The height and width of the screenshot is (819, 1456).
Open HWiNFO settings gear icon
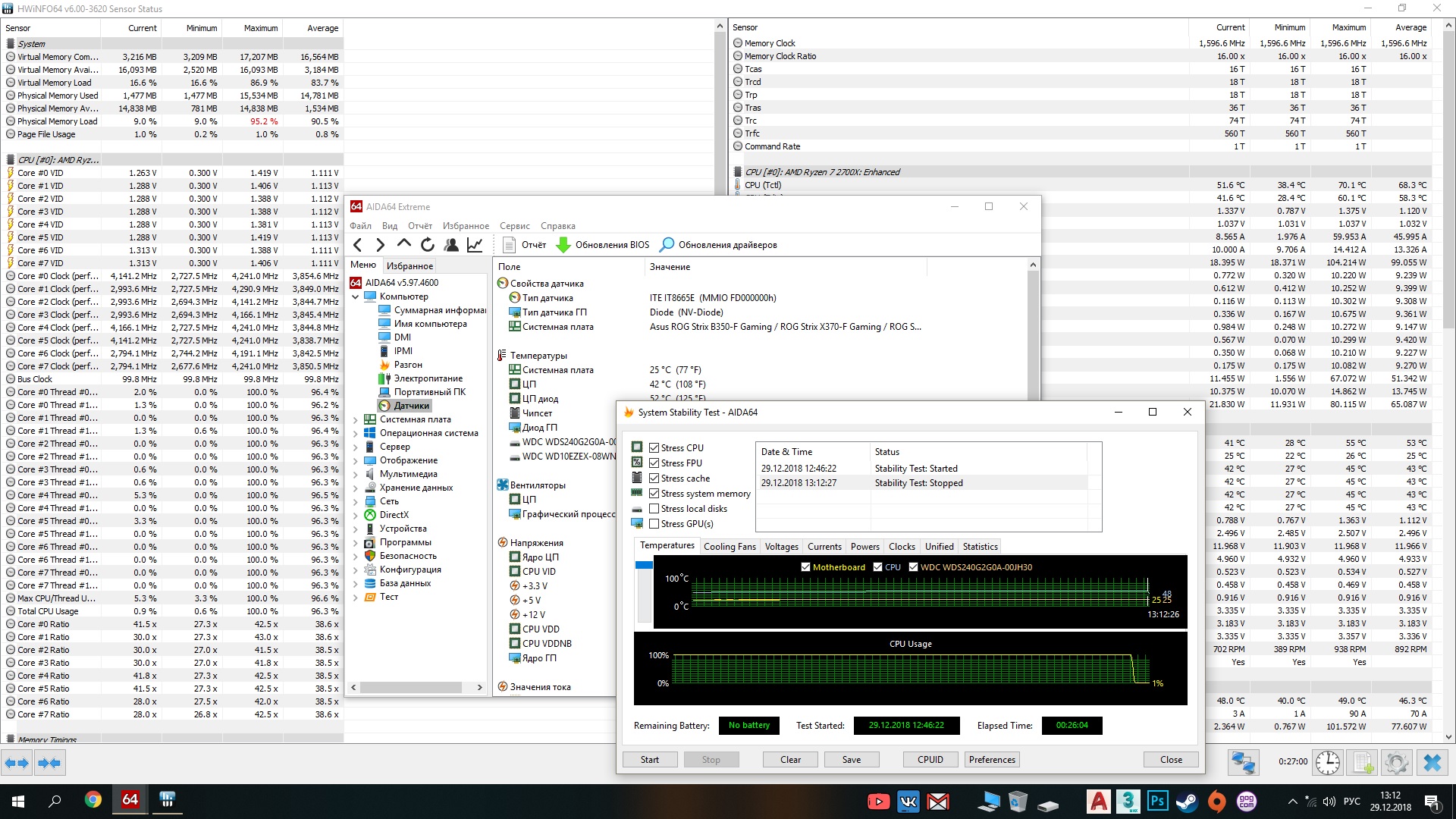pos(1397,763)
